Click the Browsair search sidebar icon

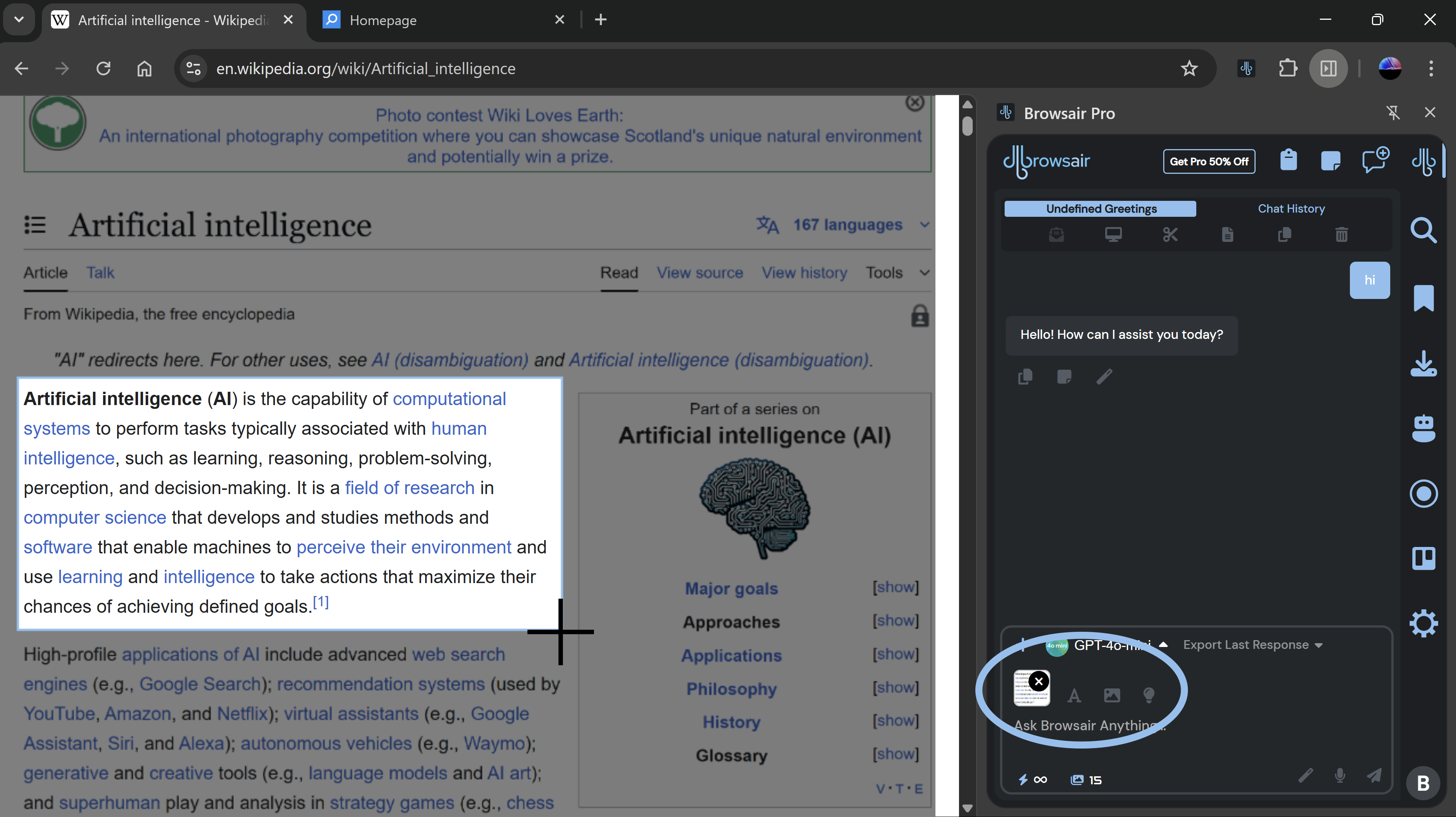(1423, 230)
